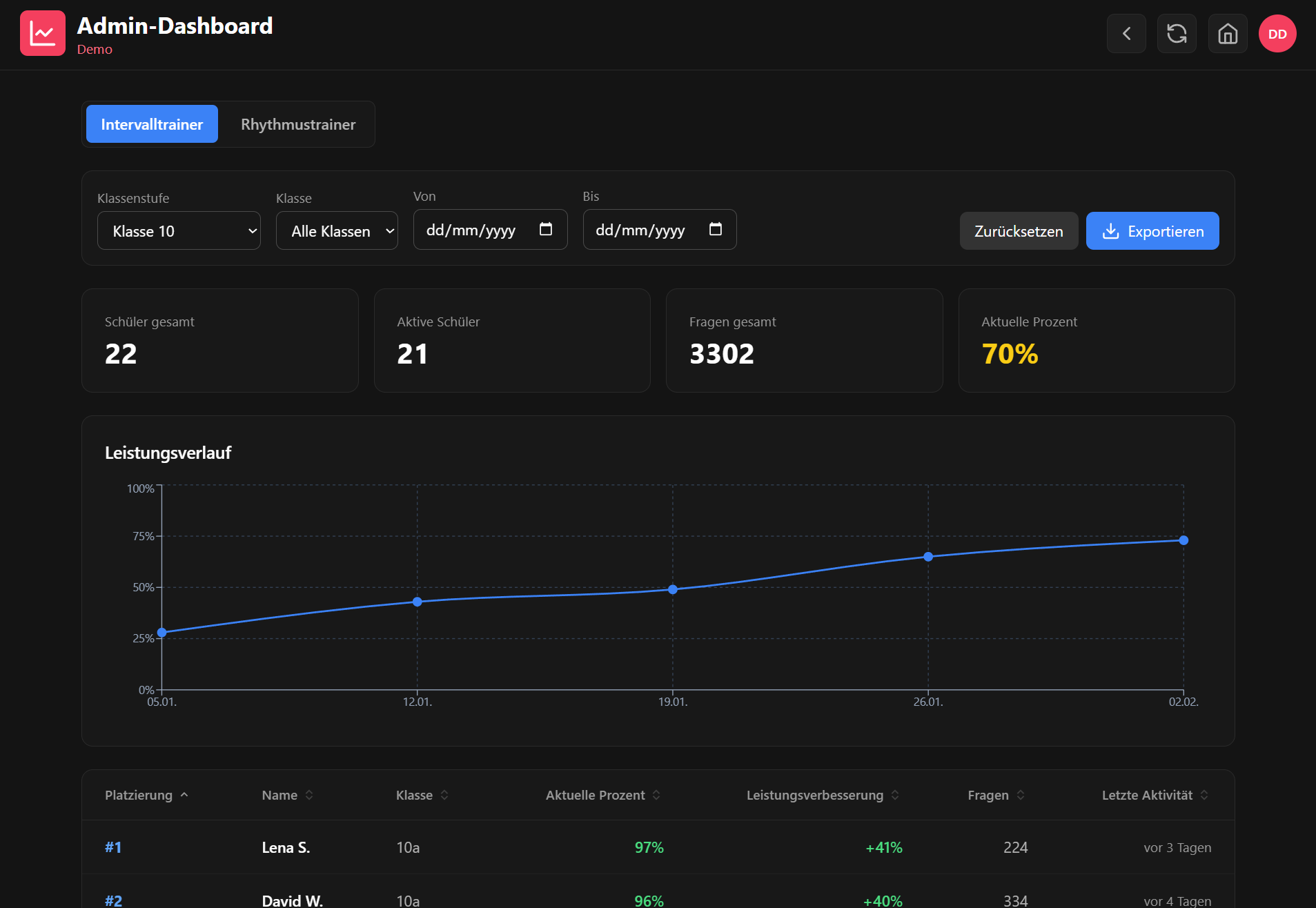Open the calendar icon in the Bis field
The height and width of the screenshot is (908, 1316).
click(x=716, y=228)
